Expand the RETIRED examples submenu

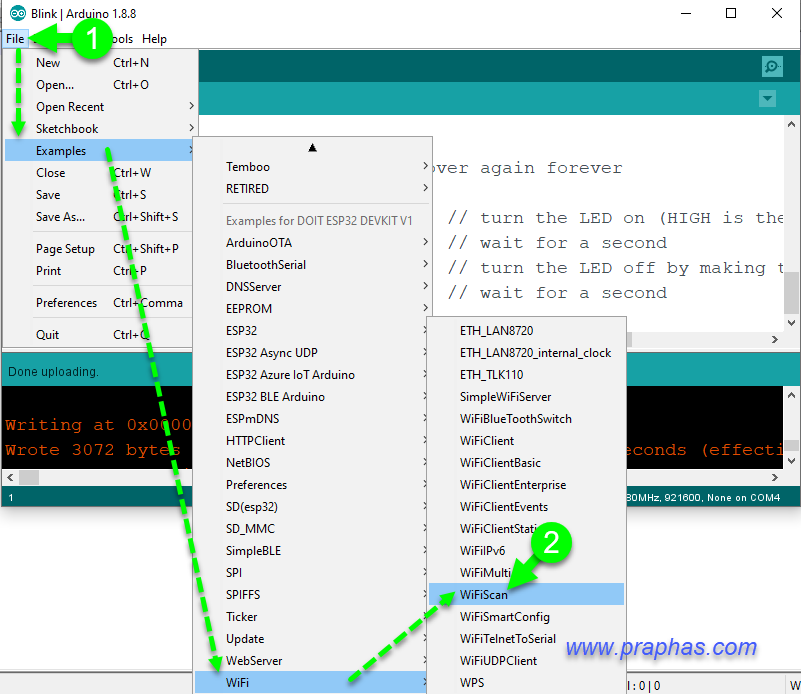pyautogui.click(x=313, y=188)
